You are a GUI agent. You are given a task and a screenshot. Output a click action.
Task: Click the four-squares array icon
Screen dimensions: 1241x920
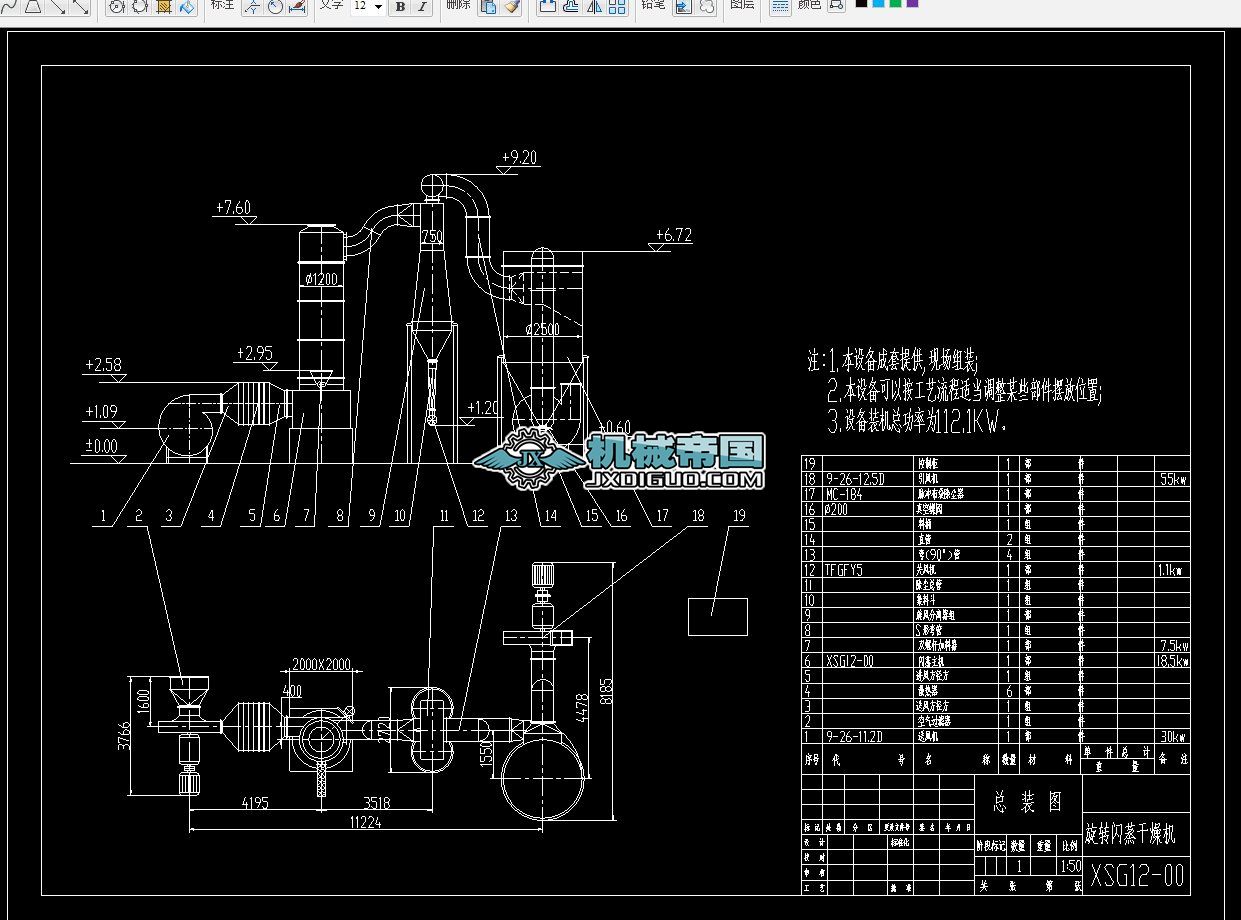coord(617,6)
